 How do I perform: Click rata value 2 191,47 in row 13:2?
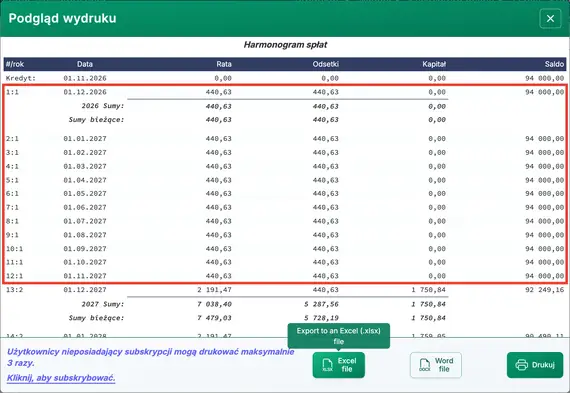click(x=214, y=290)
